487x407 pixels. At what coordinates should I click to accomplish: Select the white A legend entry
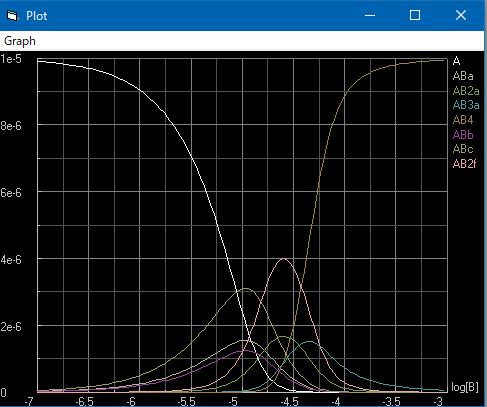point(457,61)
